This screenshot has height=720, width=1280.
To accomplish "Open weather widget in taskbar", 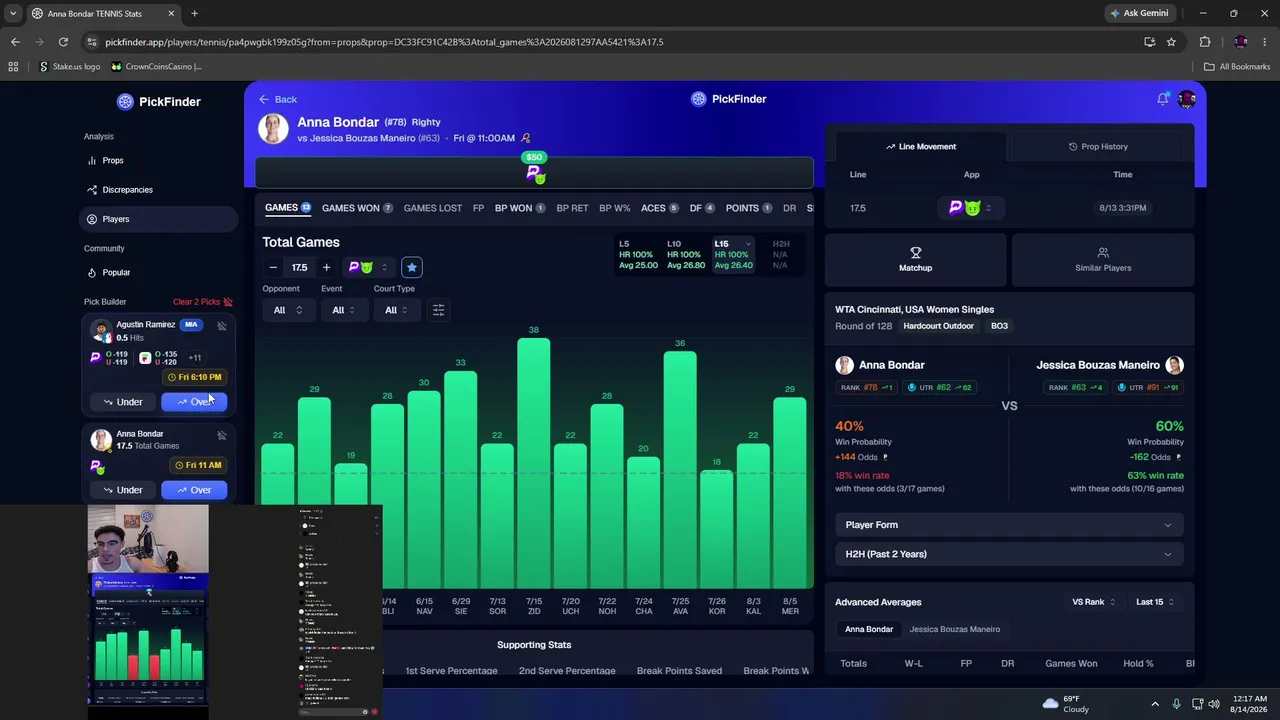I will (x=1066, y=704).
